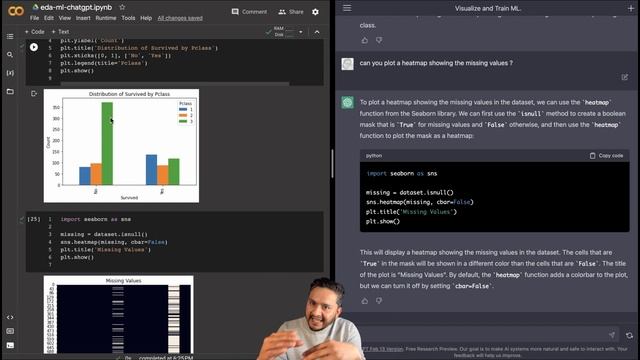Image resolution: width=640 pixels, height=360 pixels.
Task: Click the green Pclass 3 legend swatch
Action: [x=183, y=121]
